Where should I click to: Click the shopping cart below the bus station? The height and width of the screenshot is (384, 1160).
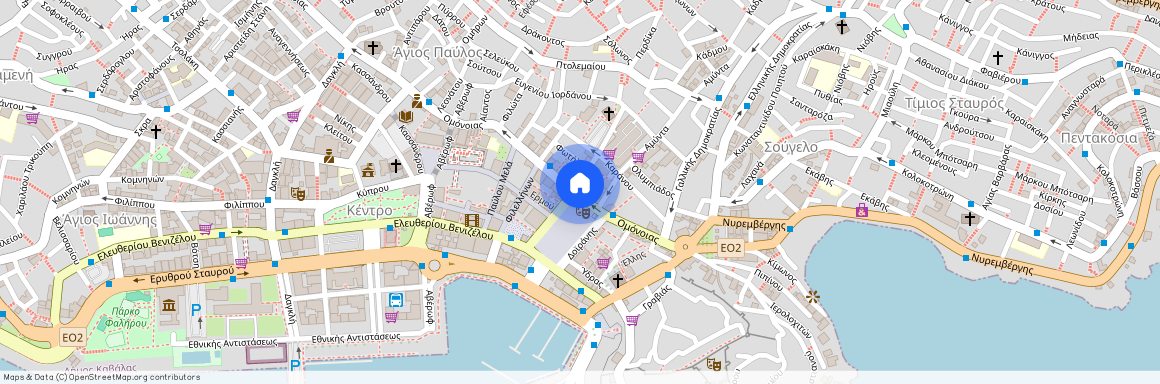(x=391, y=317)
